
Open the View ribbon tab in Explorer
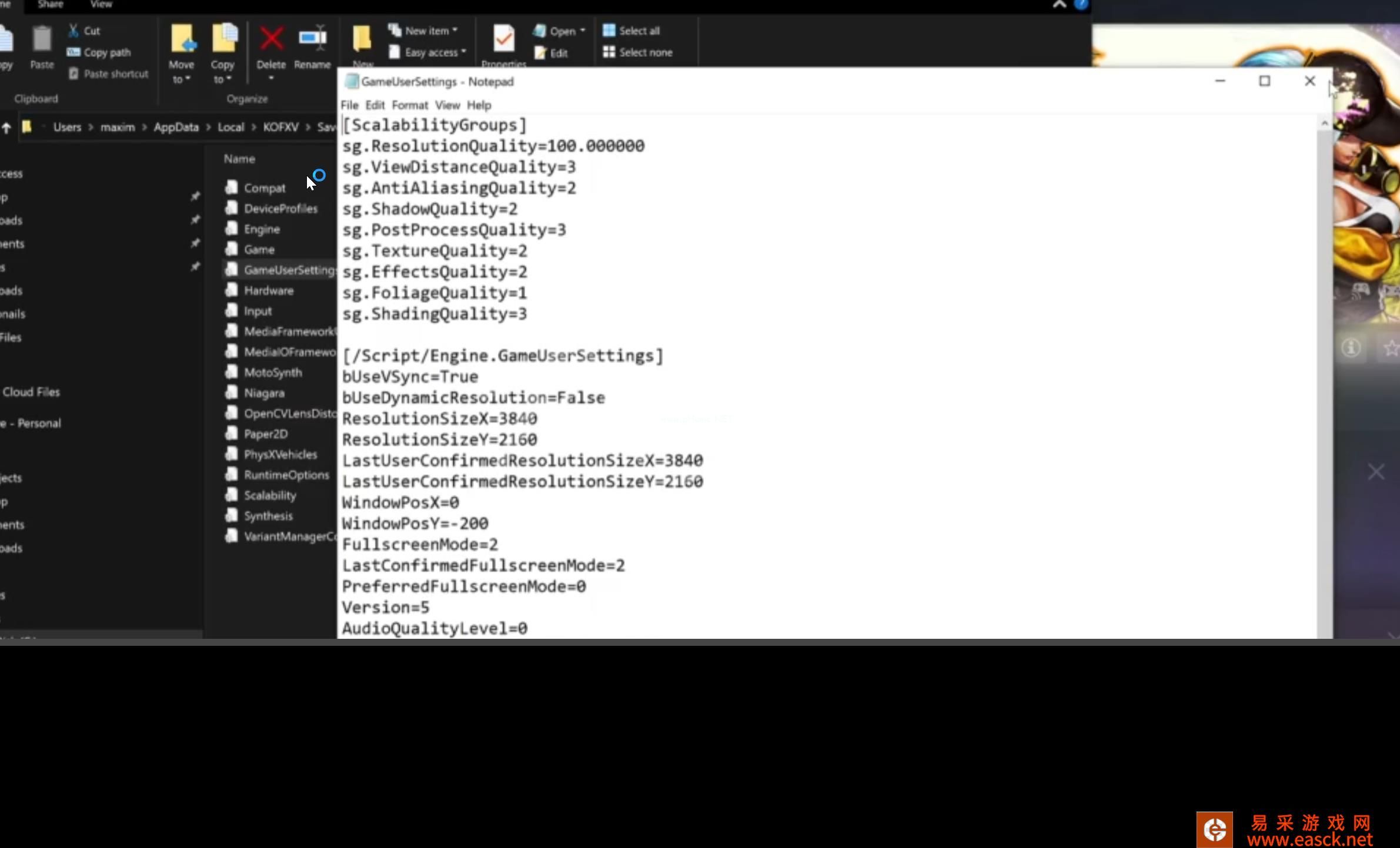101,5
